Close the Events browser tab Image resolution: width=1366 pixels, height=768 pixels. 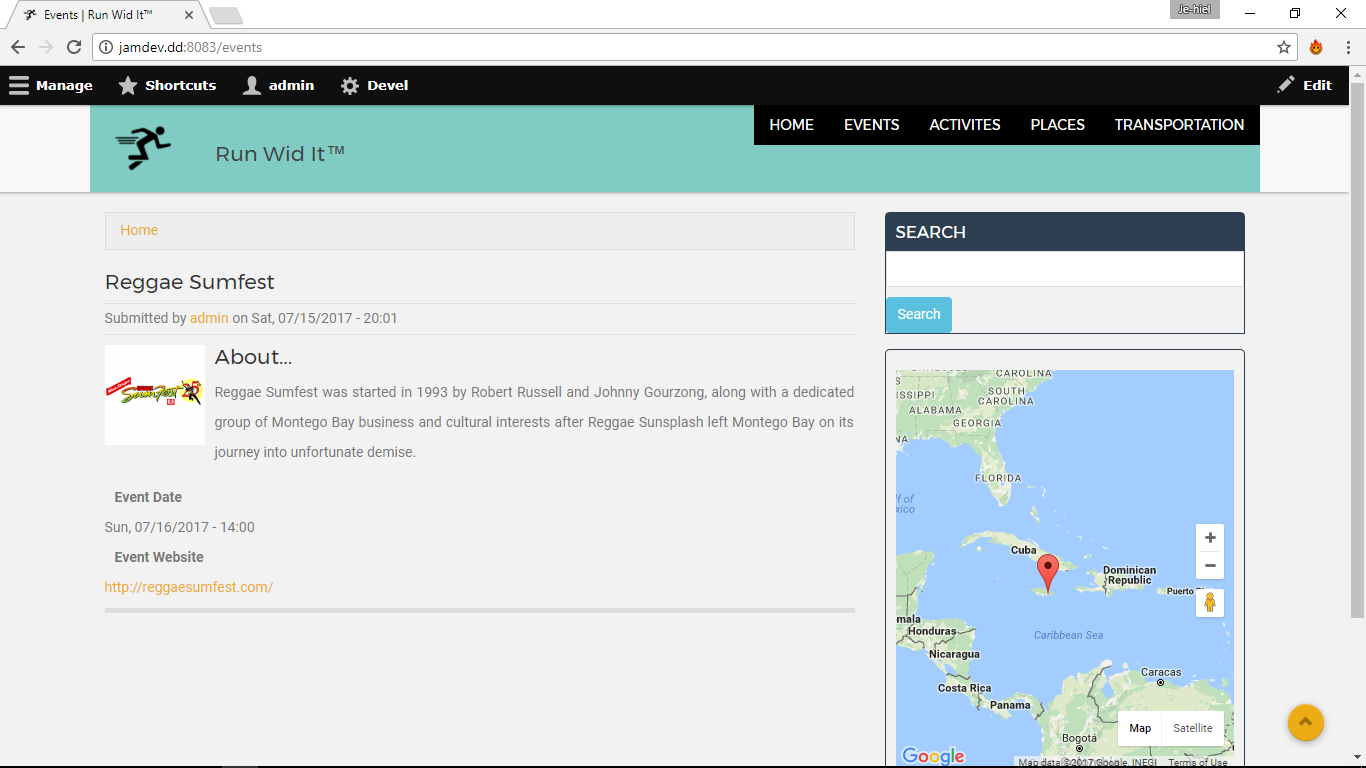click(x=189, y=15)
